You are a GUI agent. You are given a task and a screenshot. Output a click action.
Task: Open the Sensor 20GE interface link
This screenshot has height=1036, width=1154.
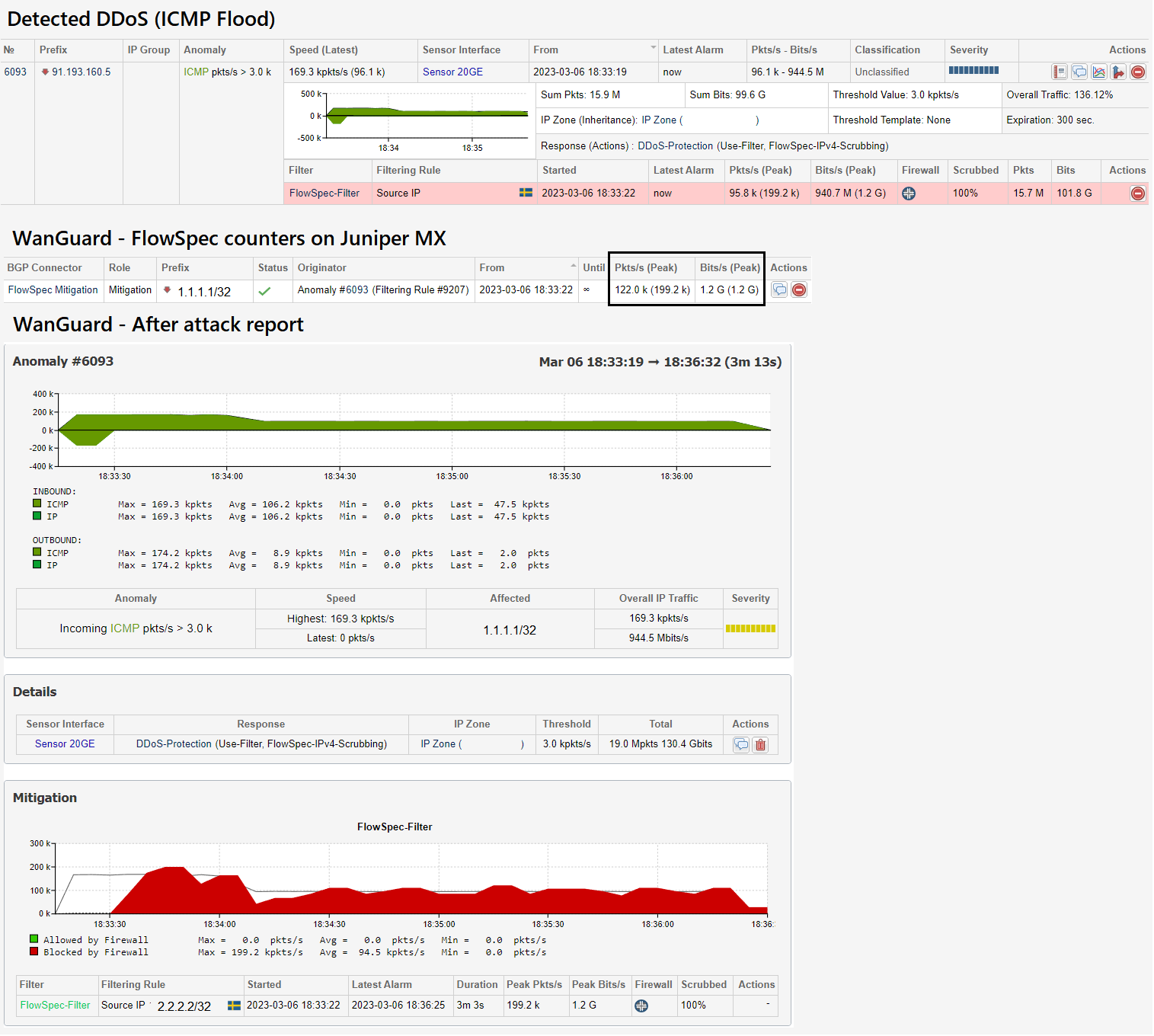click(x=64, y=743)
